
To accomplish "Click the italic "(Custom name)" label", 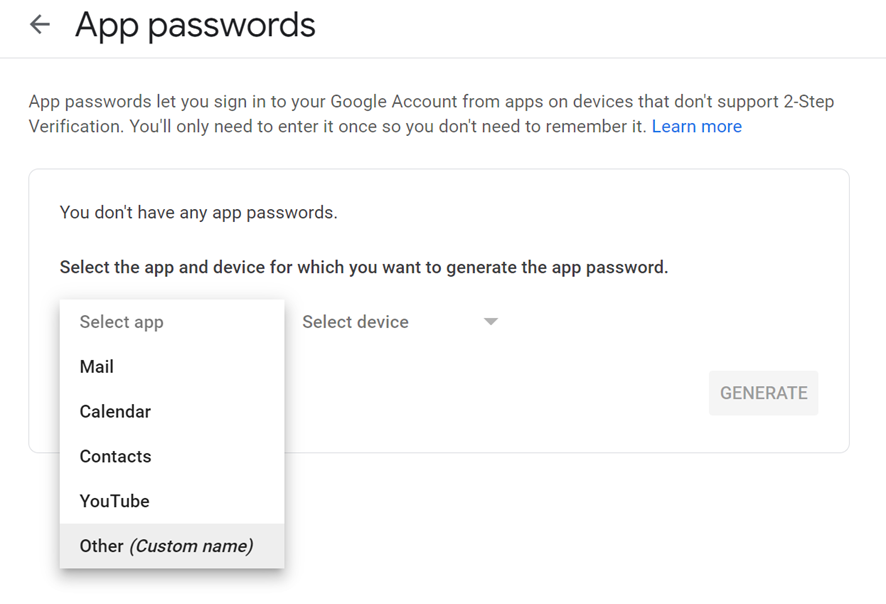I will [x=191, y=546].
